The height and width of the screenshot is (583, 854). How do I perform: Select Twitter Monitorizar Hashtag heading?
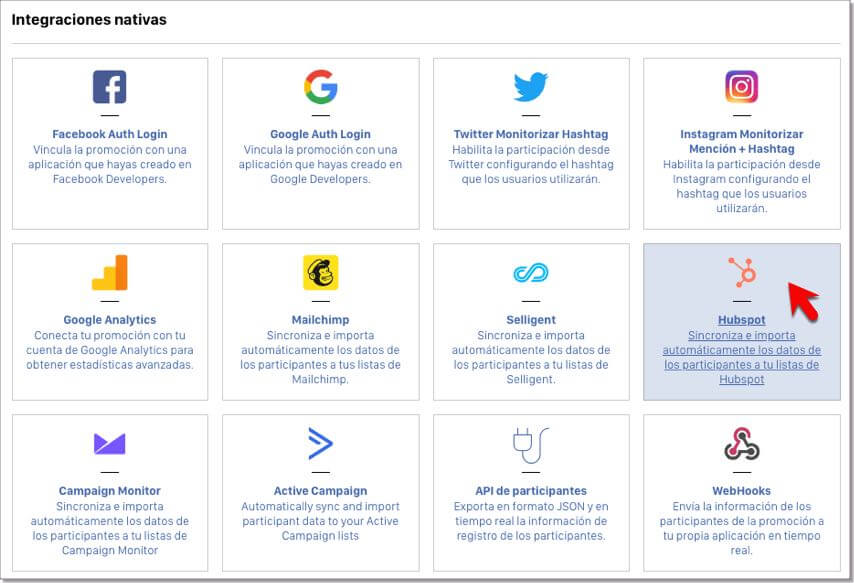tap(531, 134)
